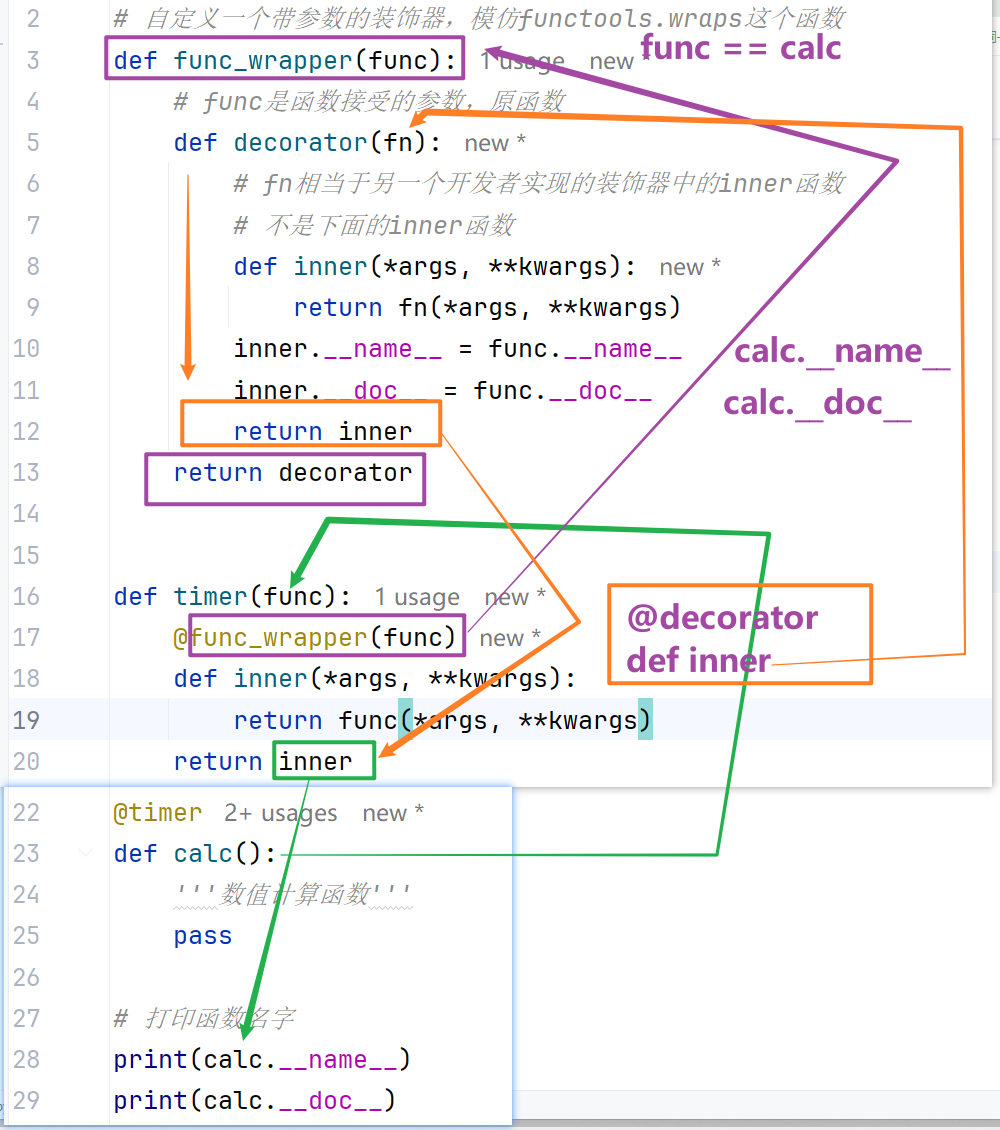1000x1130 pixels.
Task: Place cursor on 'return decorator' statement
Action: [x=293, y=473]
